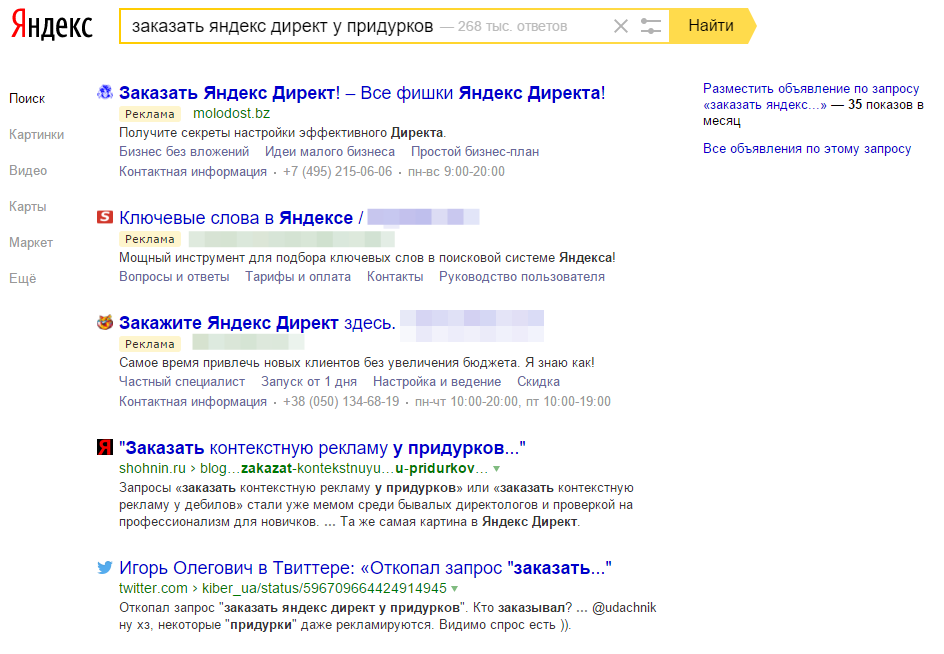Click the phone number +38 (050) 134-68-19

(x=341, y=402)
